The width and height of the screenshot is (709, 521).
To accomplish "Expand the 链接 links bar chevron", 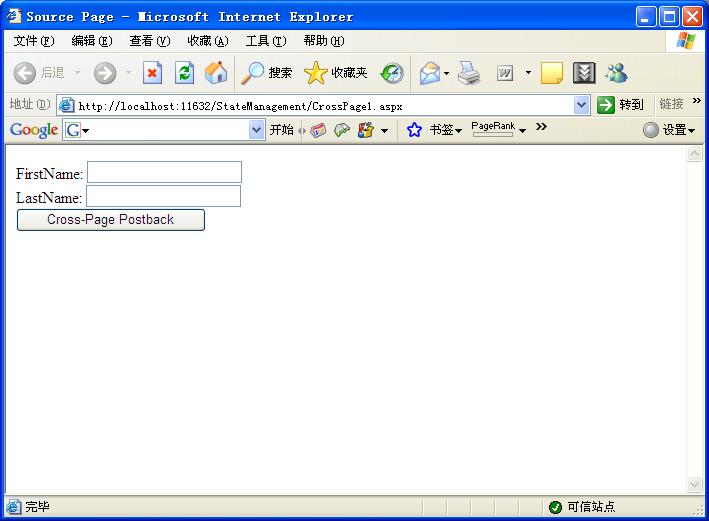I will point(696,100).
